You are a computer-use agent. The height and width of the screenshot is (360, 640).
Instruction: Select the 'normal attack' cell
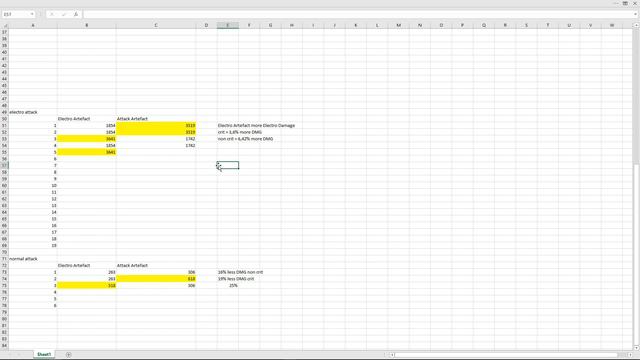[33, 259]
